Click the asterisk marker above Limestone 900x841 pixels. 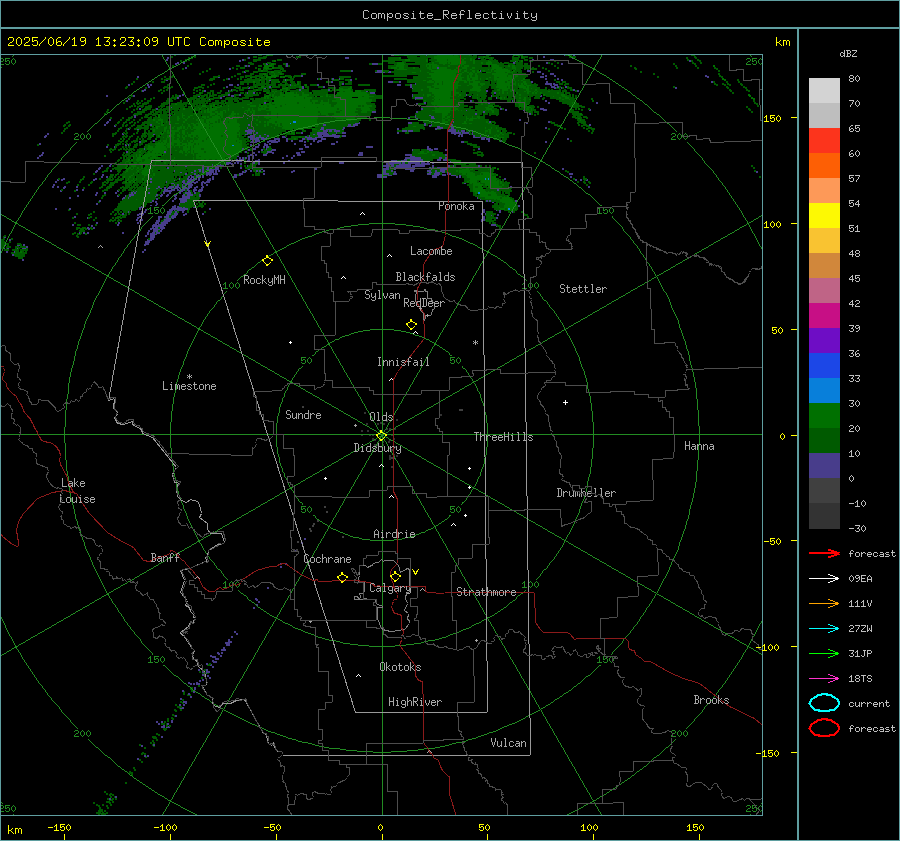click(189, 377)
